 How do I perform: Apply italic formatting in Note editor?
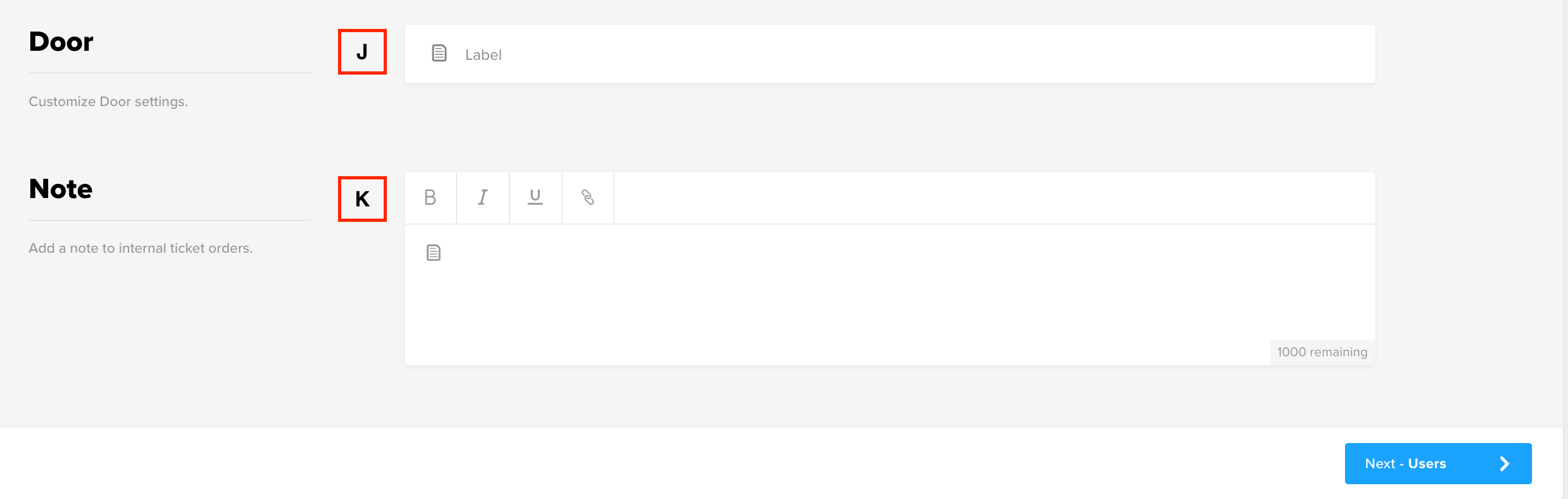point(483,197)
